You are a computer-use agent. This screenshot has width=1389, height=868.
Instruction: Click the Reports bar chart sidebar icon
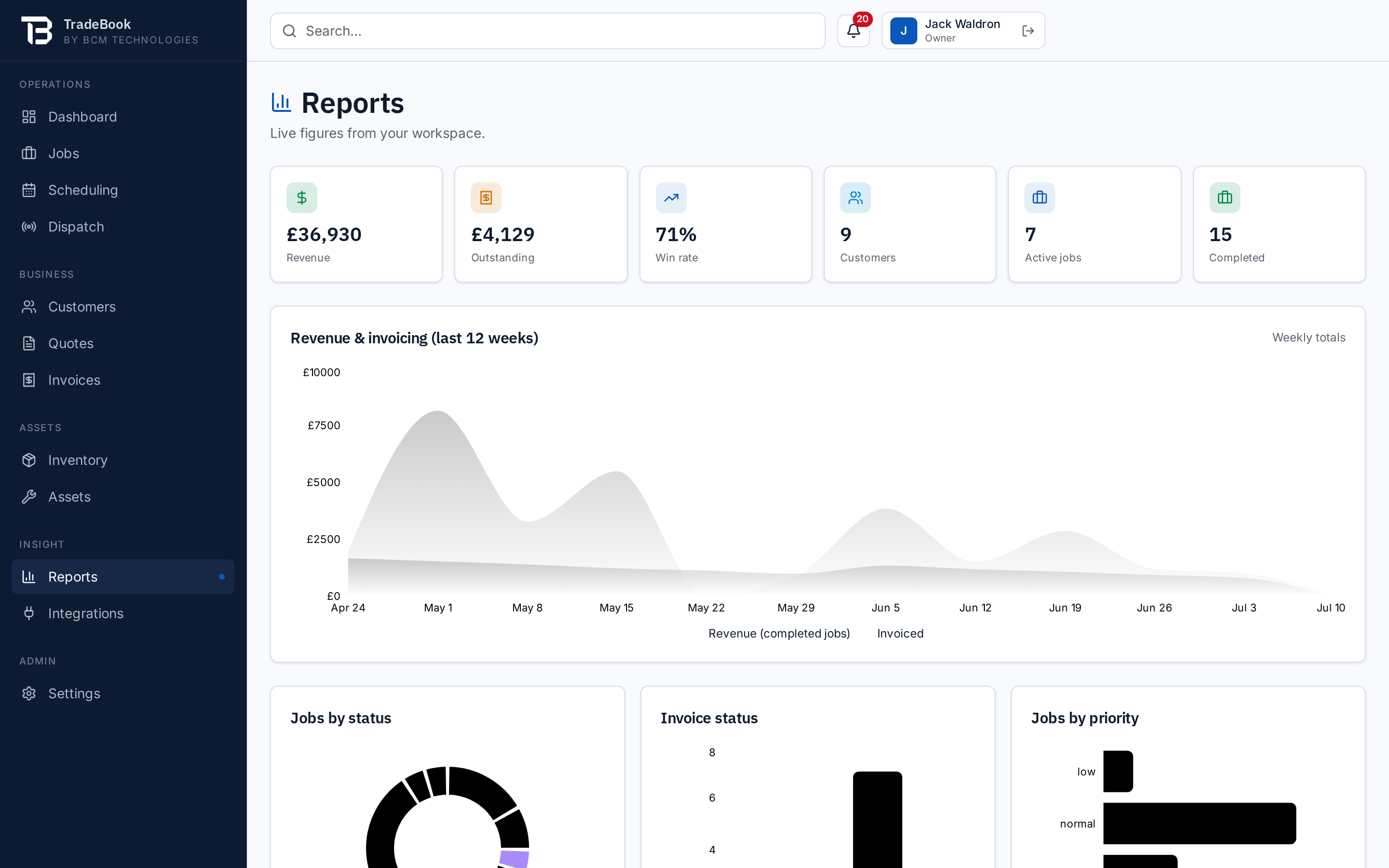[29, 576]
